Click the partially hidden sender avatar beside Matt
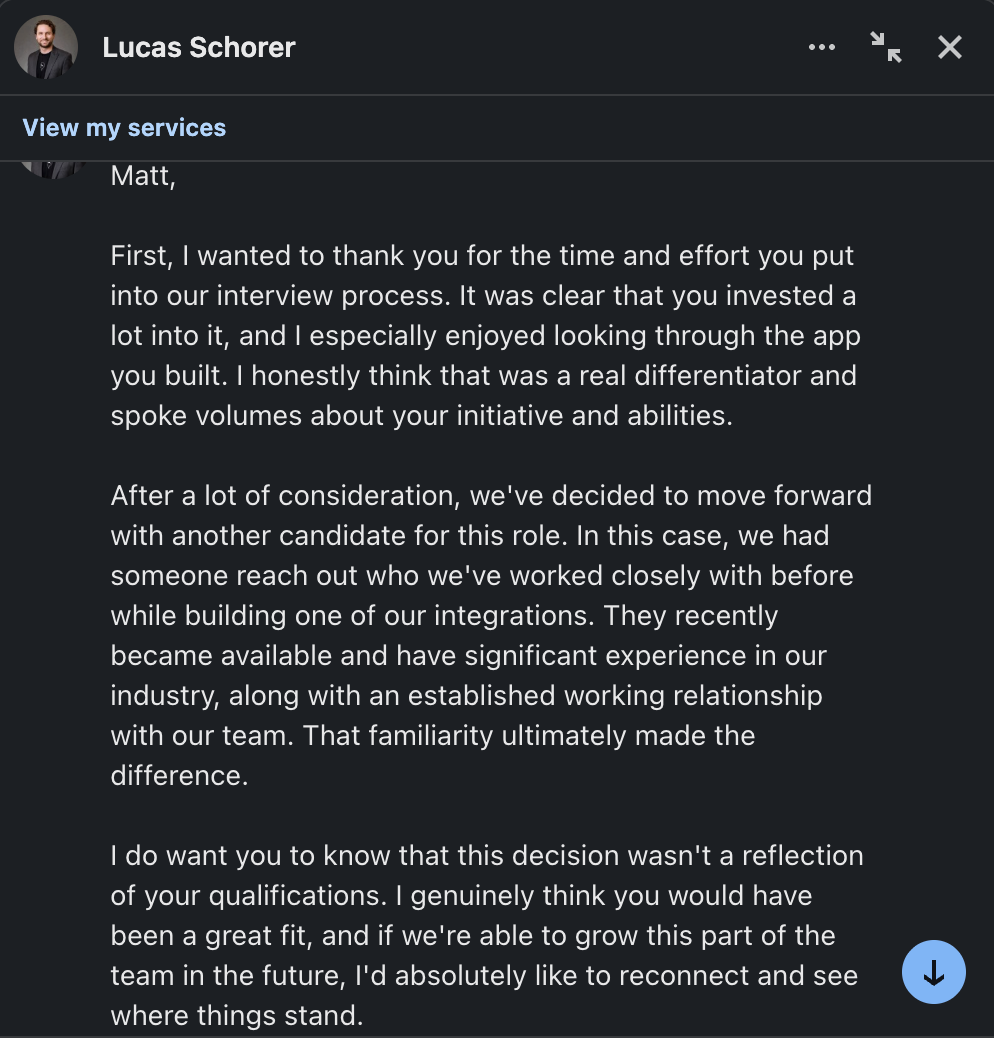The image size is (994, 1038). coord(53,170)
